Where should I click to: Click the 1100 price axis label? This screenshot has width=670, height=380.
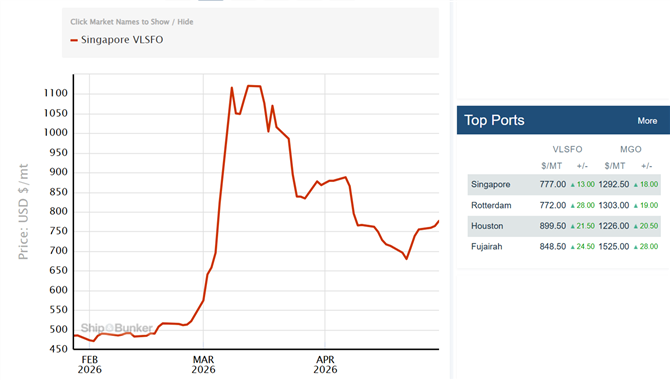pos(56,93)
